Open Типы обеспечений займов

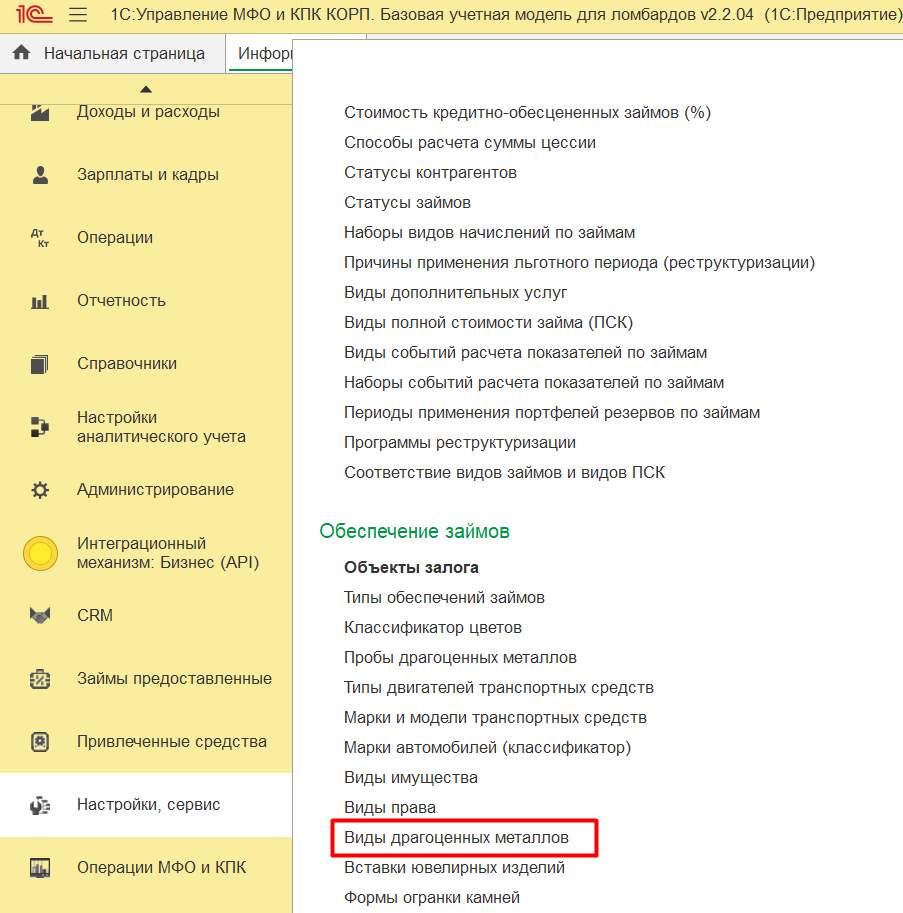444,597
